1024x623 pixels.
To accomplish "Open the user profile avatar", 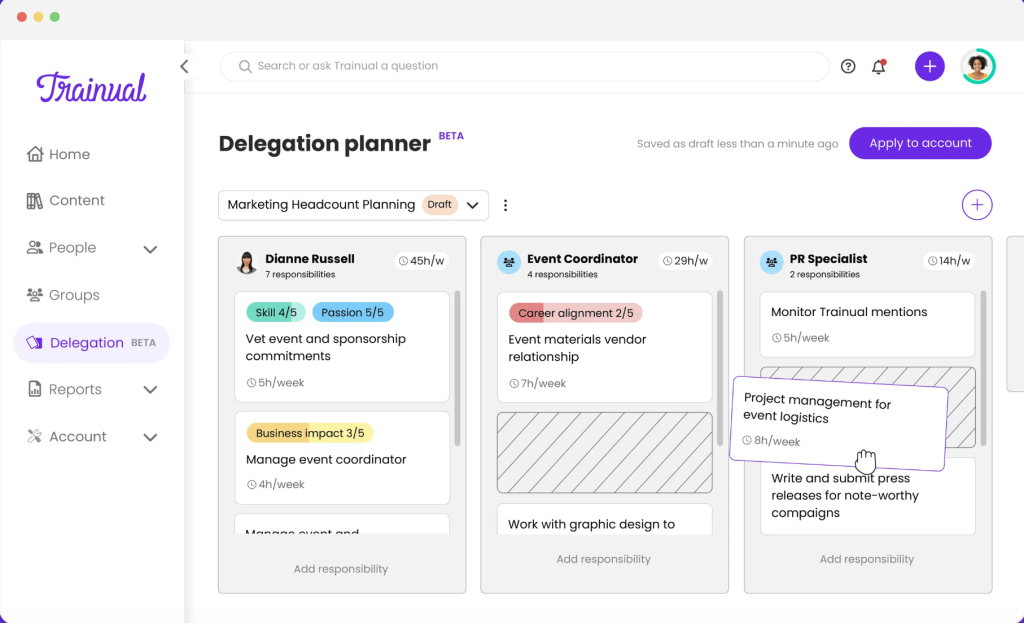I will click(977, 67).
